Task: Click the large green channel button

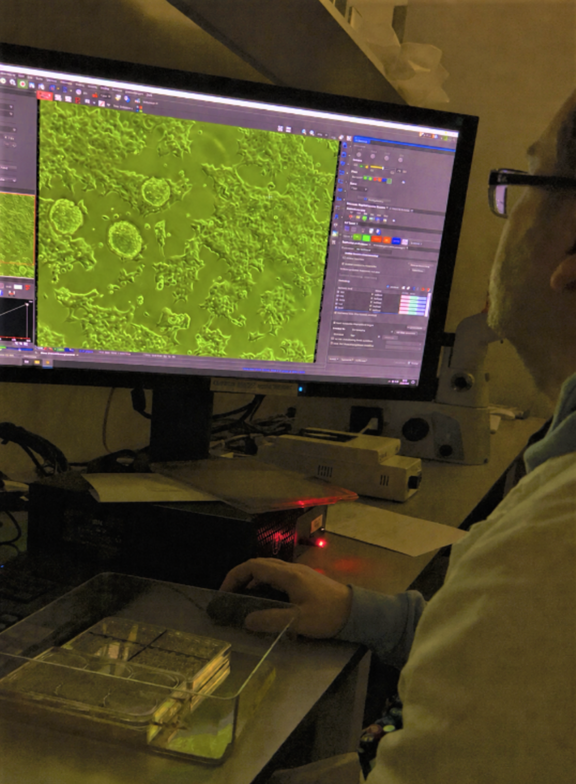Action: pyautogui.click(x=358, y=237)
